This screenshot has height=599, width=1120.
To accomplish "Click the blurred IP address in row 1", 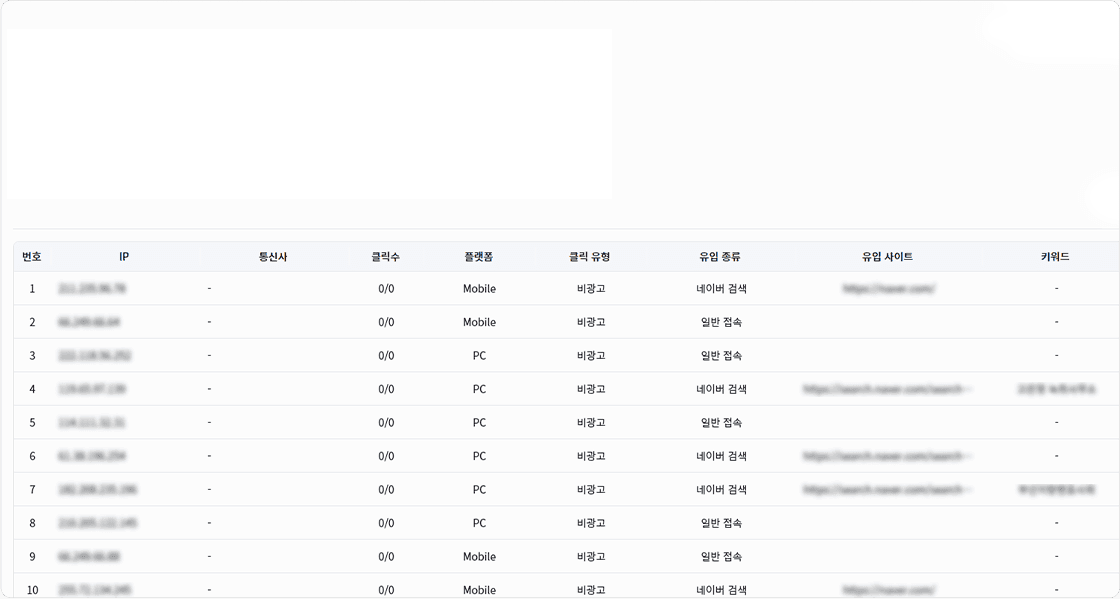I will (92, 289).
